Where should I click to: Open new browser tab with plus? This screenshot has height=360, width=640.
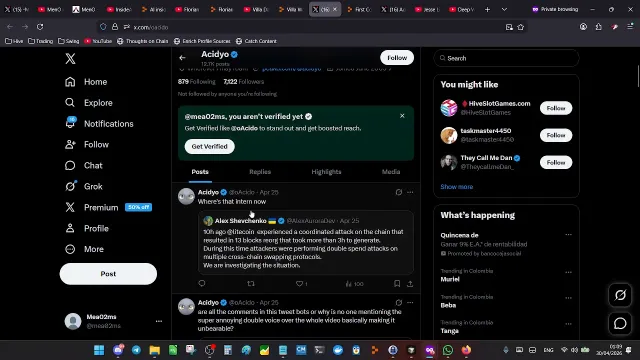coord(487,9)
